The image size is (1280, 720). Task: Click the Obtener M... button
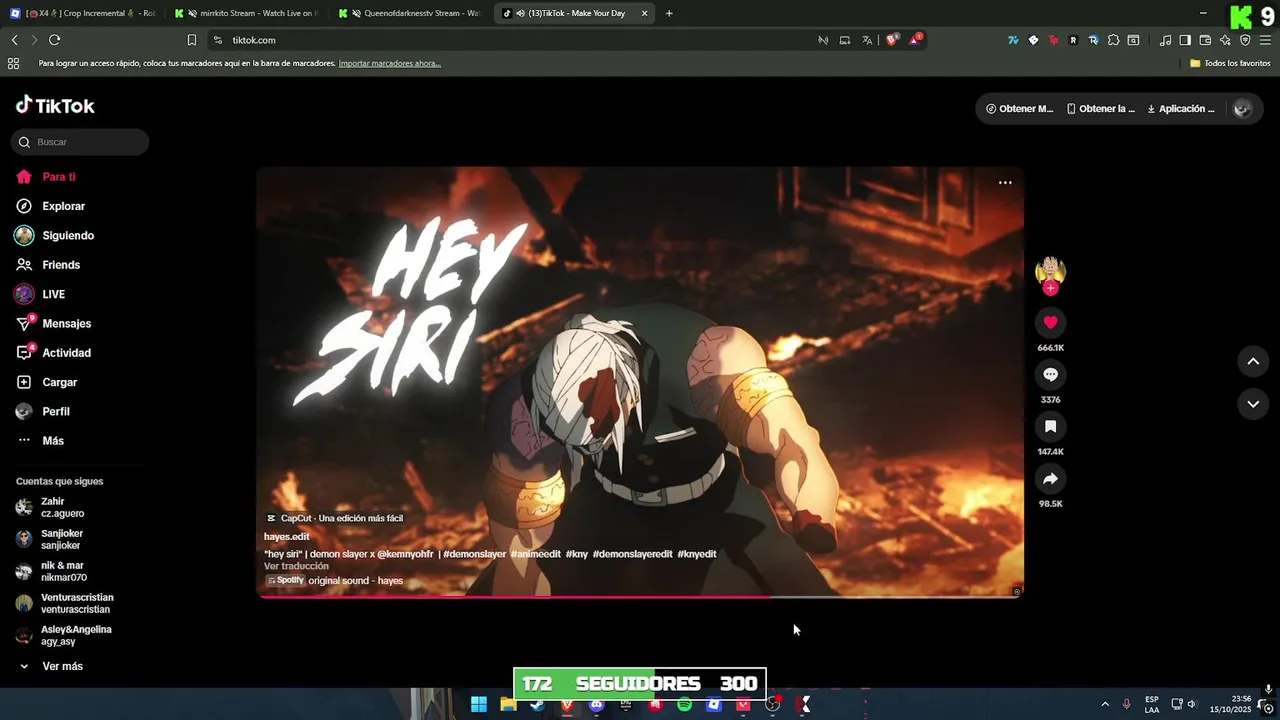[1020, 109]
